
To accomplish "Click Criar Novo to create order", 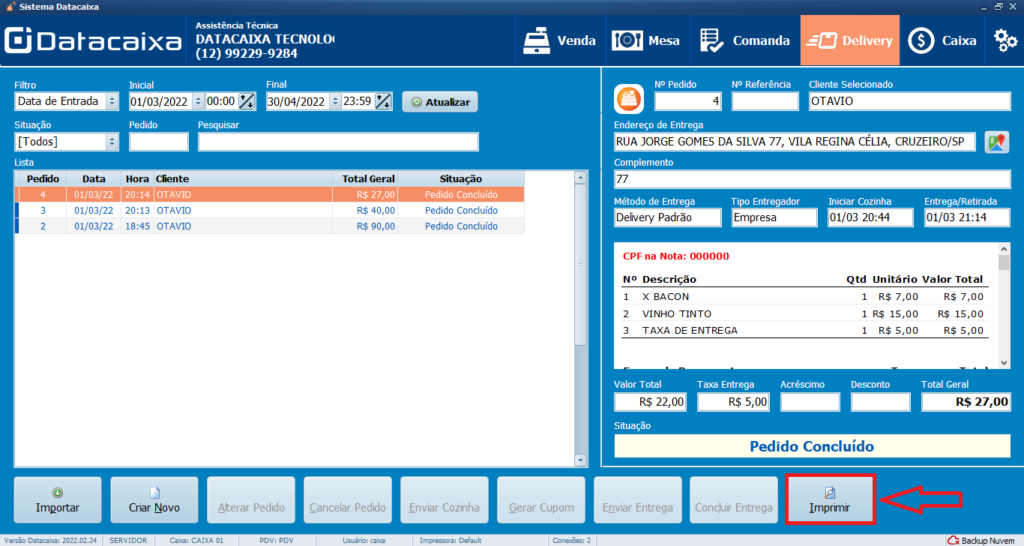I will [x=155, y=499].
